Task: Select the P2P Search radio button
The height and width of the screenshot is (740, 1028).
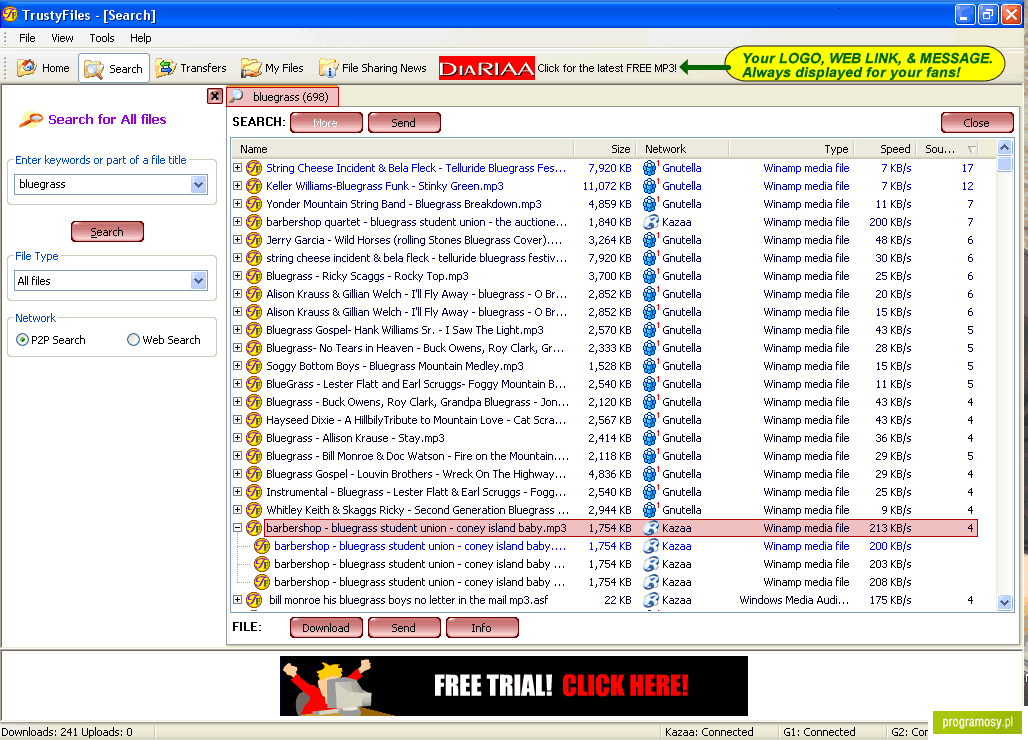Action: pyautogui.click(x=22, y=340)
